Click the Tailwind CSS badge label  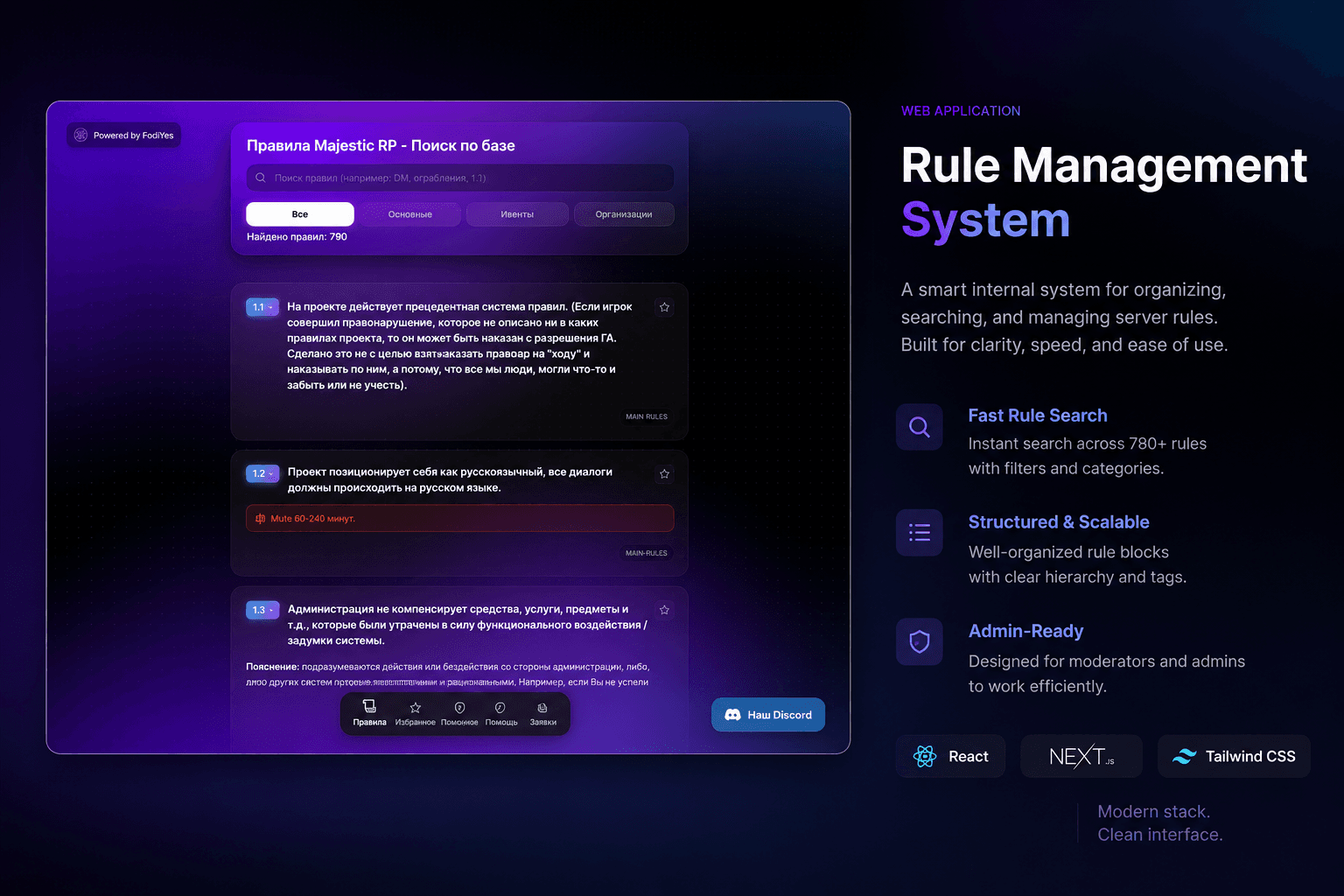point(1250,756)
